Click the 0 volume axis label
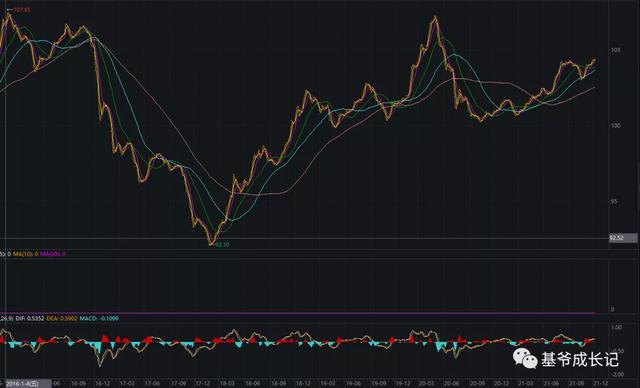 tap(612, 310)
